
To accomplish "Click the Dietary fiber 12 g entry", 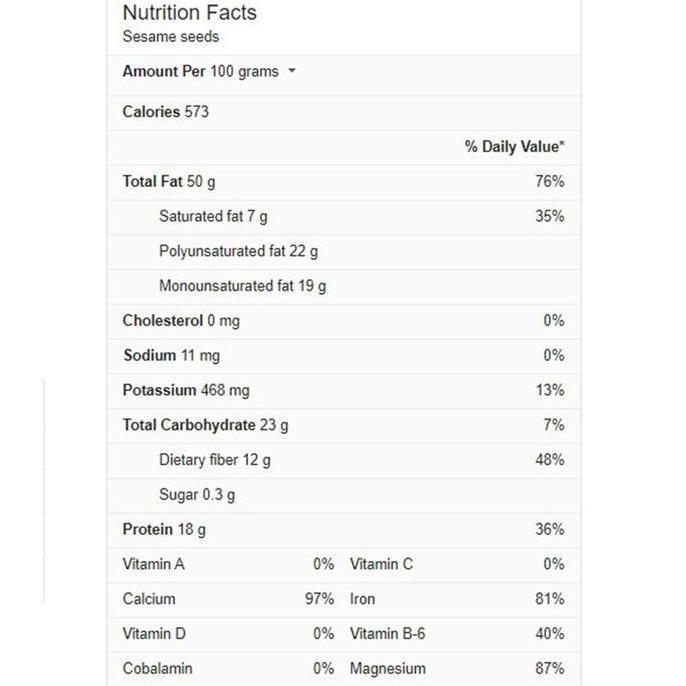I will [214, 460].
